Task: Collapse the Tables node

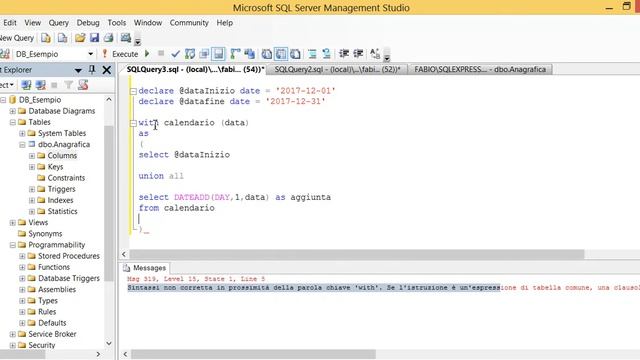Action: [x=13, y=122]
